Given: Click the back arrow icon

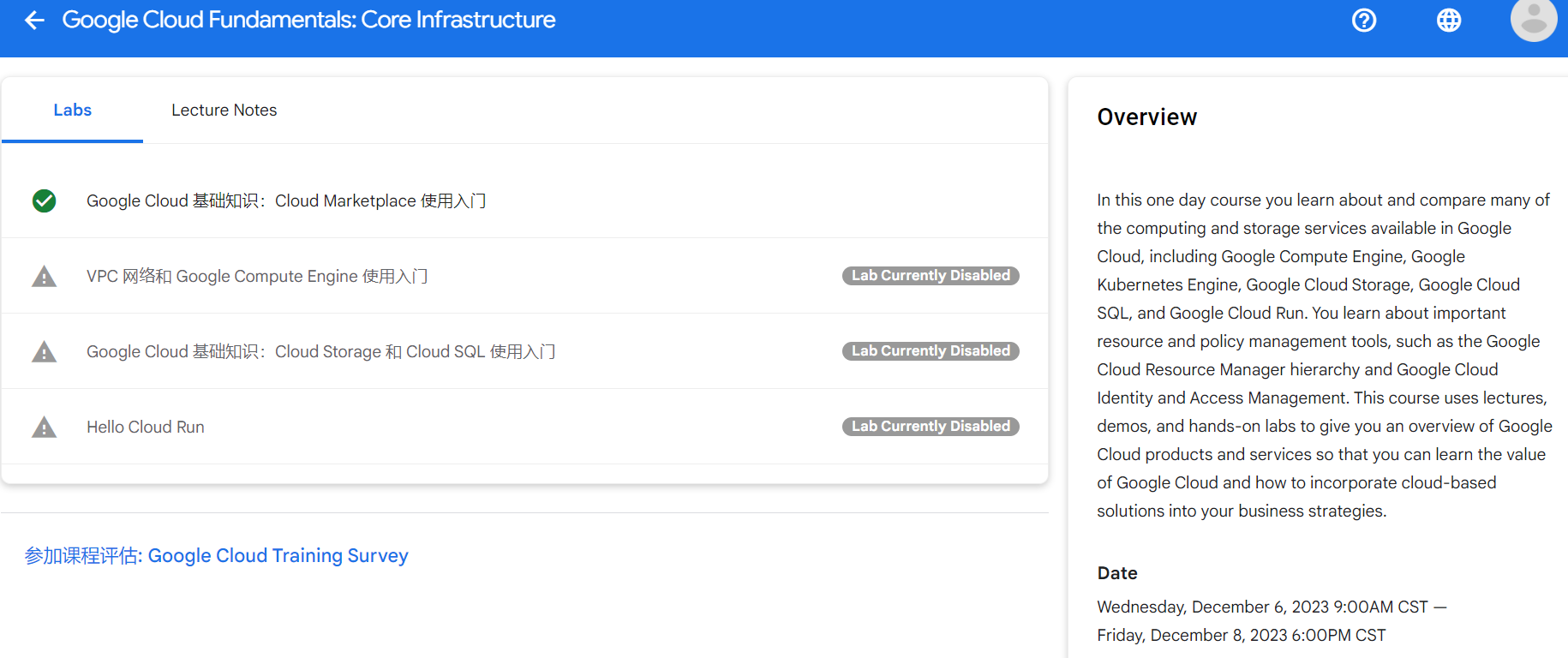Looking at the screenshot, I should point(34,20).
